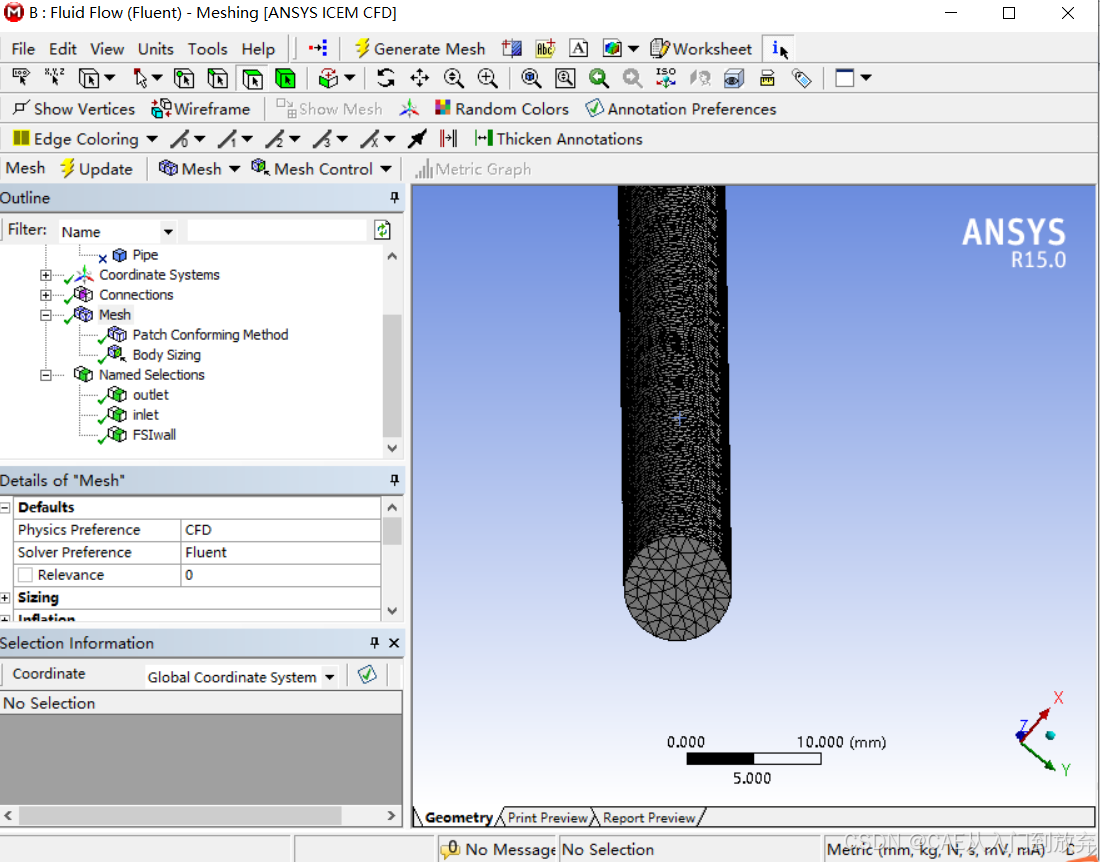This screenshot has height=862, width=1100.
Task: Open the Edit menu
Action: tap(62, 49)
